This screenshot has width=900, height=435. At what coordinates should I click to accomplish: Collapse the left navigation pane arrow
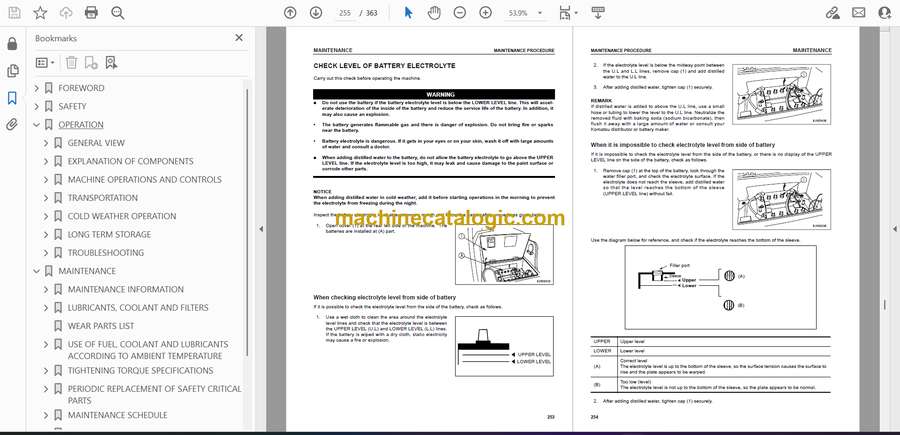tap(261, 229)
